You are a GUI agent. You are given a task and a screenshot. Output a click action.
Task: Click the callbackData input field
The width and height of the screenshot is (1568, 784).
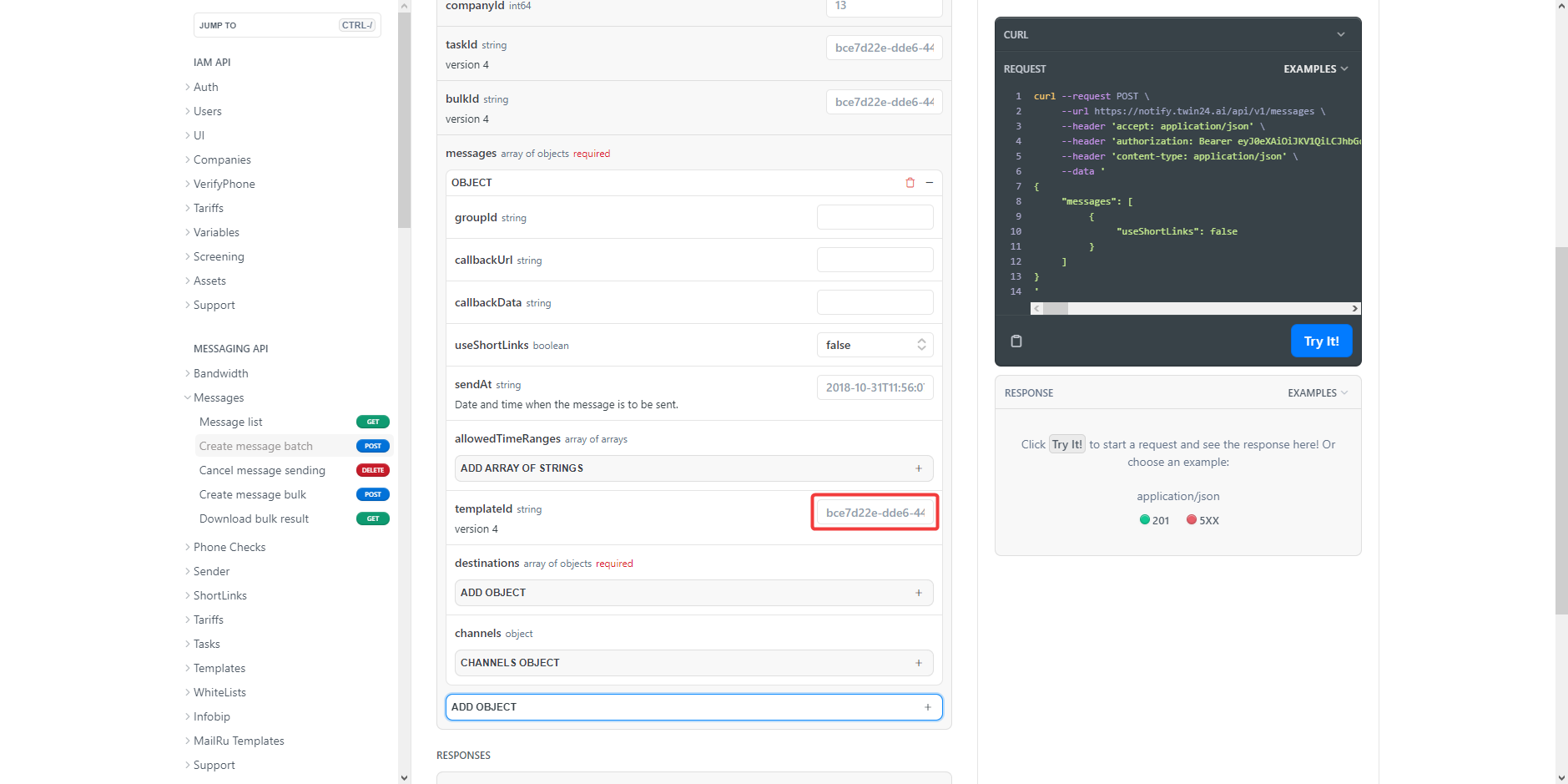(875, 302)
